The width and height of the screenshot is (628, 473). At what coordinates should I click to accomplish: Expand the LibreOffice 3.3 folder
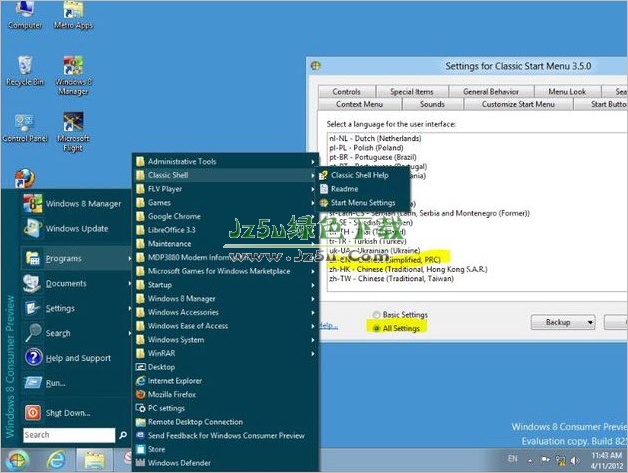tap(225, 230)
